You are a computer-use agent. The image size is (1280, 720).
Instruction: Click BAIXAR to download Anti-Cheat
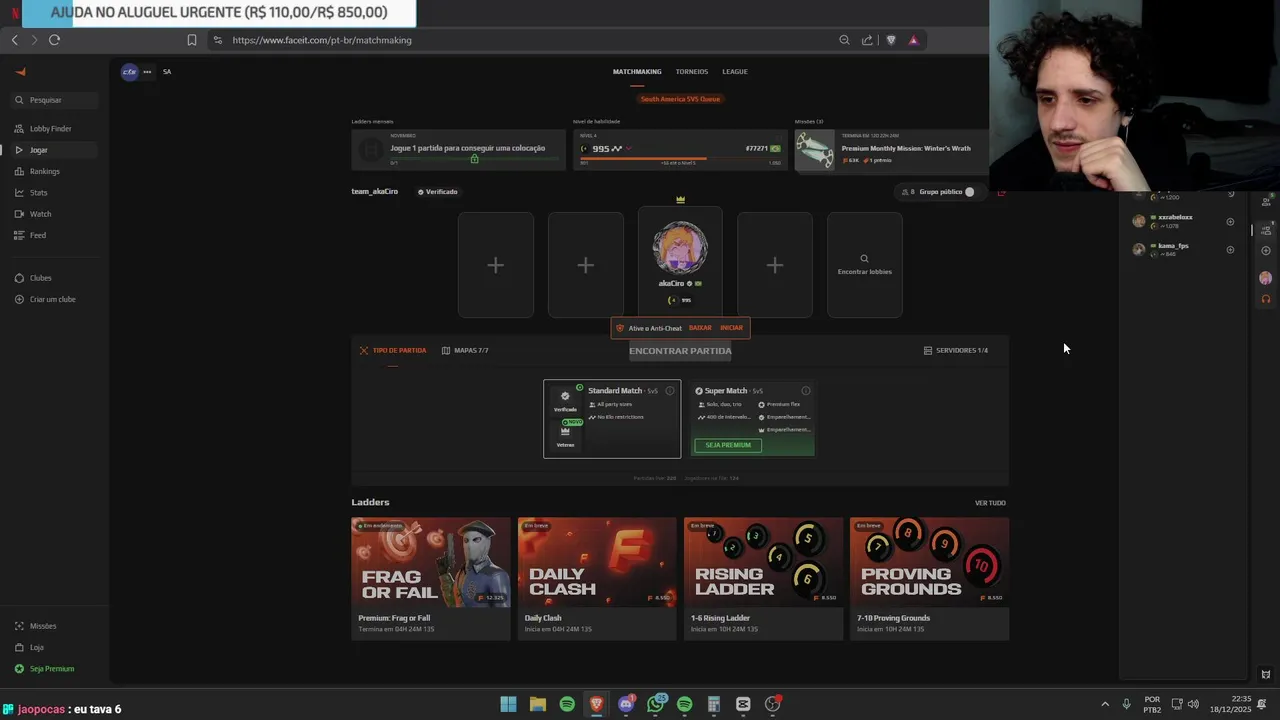[700, 328]
